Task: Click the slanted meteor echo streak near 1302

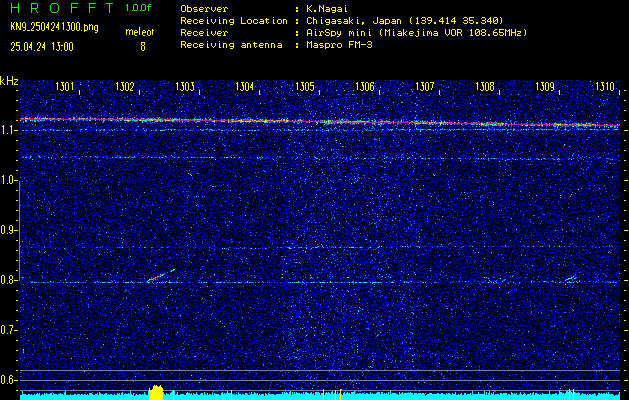Action: coord(161,276)
